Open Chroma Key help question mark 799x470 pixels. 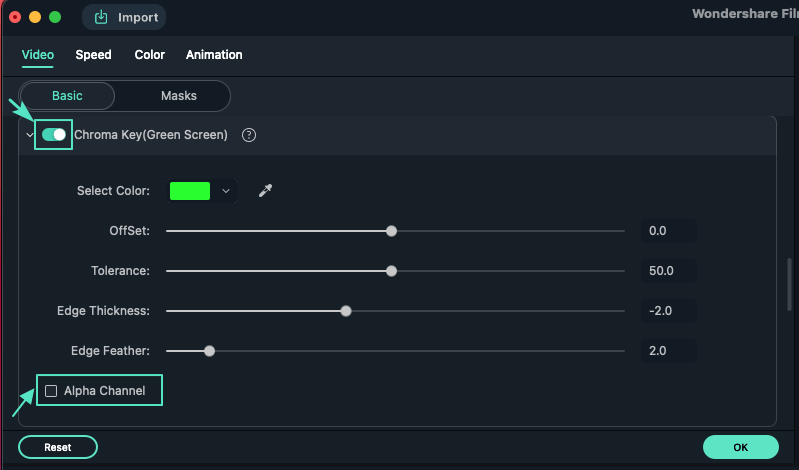click(249, 135)
